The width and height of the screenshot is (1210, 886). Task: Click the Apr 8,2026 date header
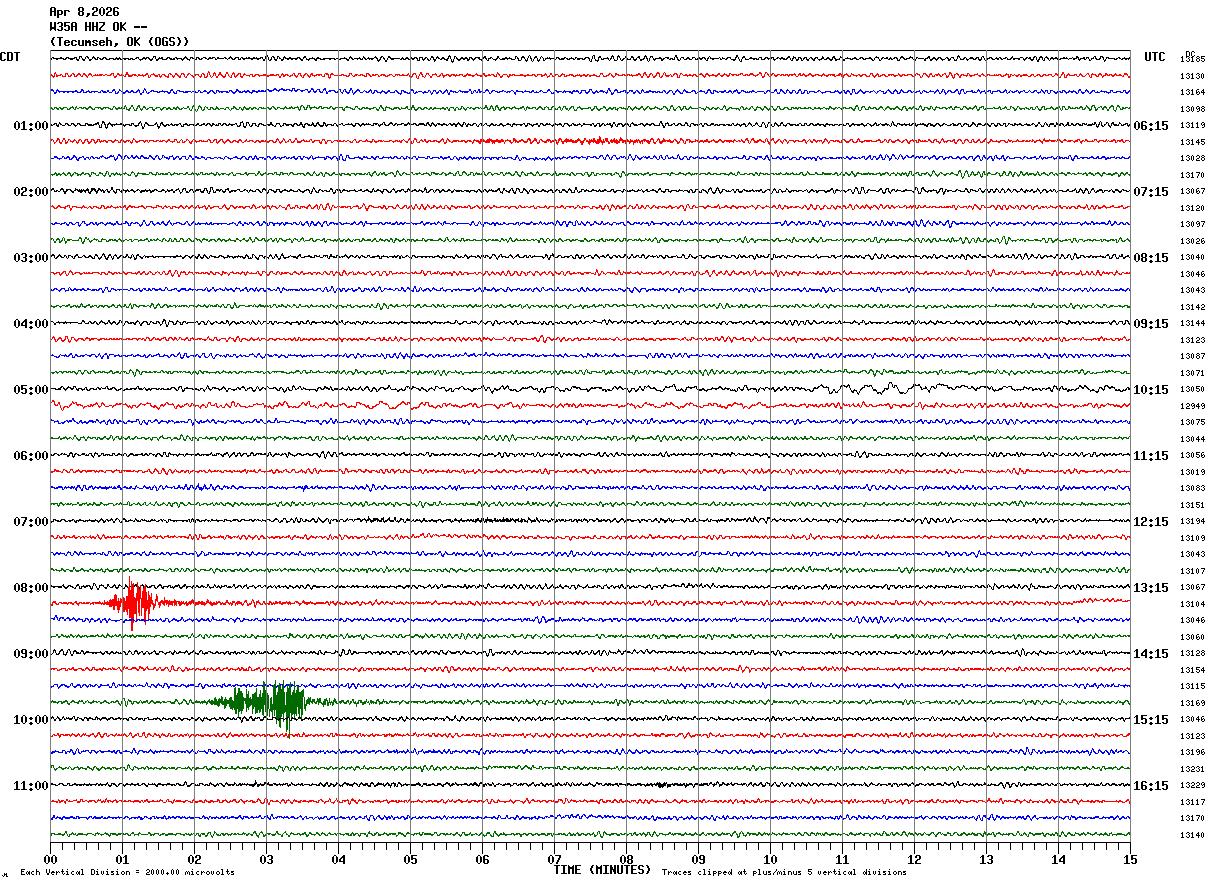click(84, 12)
